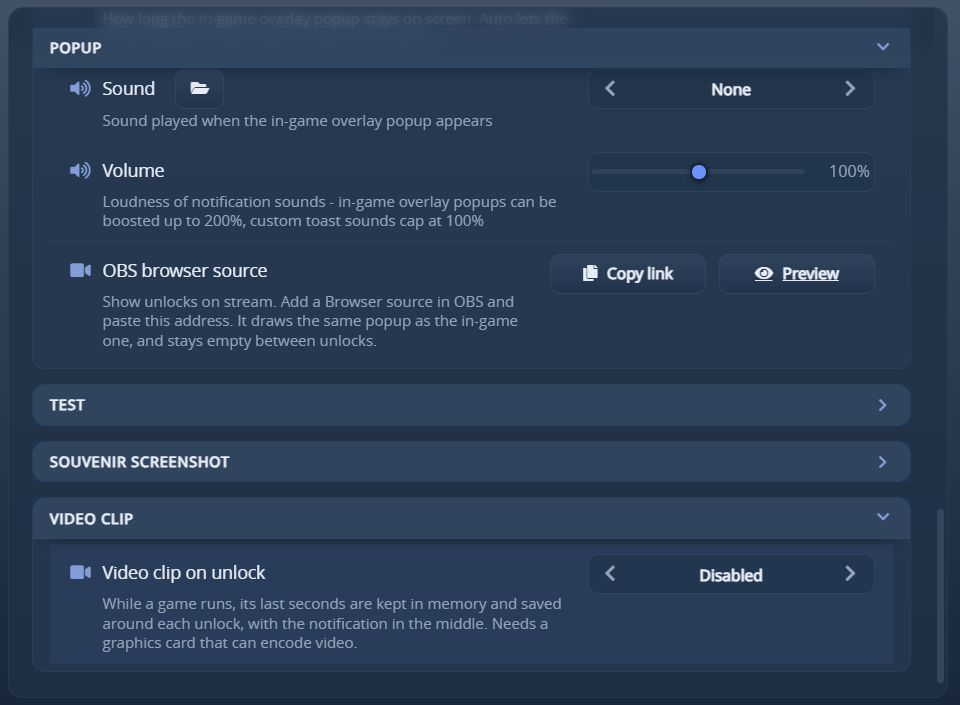The width and height of the screenshot is (960, 705).
Task: Expand the TEST section
Action: click(471, 405)
